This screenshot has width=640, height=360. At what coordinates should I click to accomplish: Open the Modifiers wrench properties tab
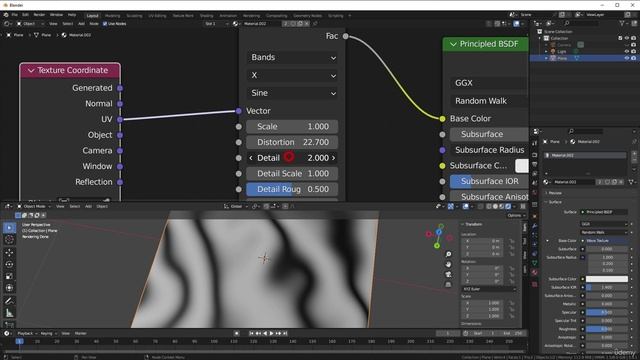coord(535,226)
